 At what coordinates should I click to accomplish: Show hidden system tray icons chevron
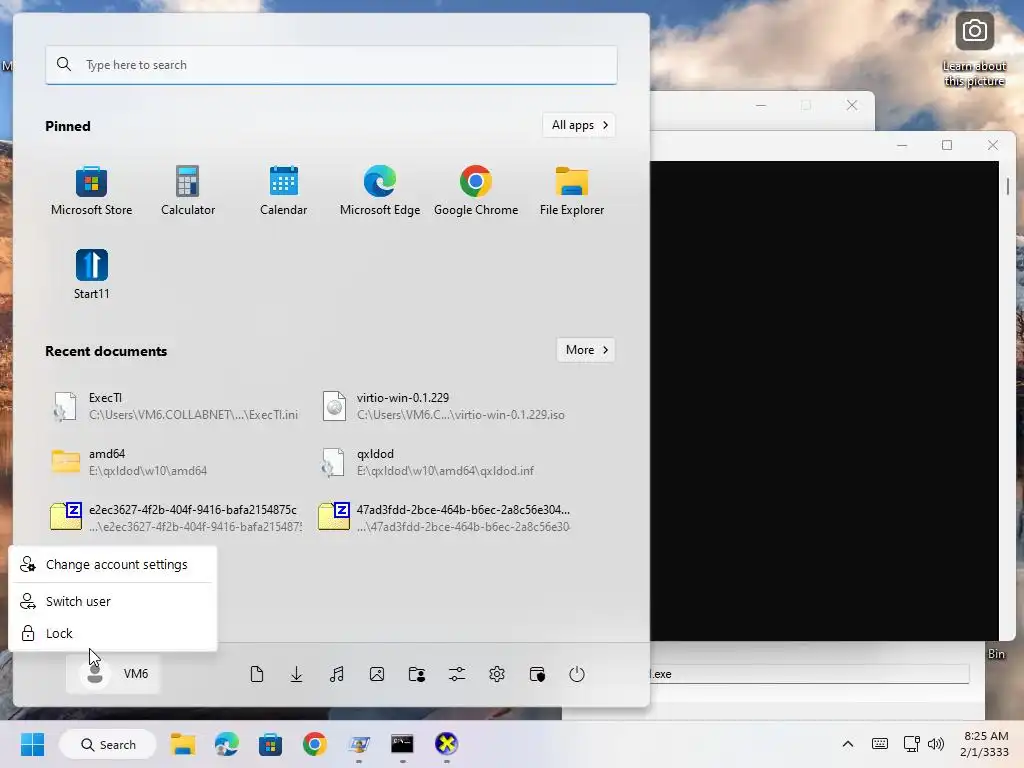click(x=848, y=744)
